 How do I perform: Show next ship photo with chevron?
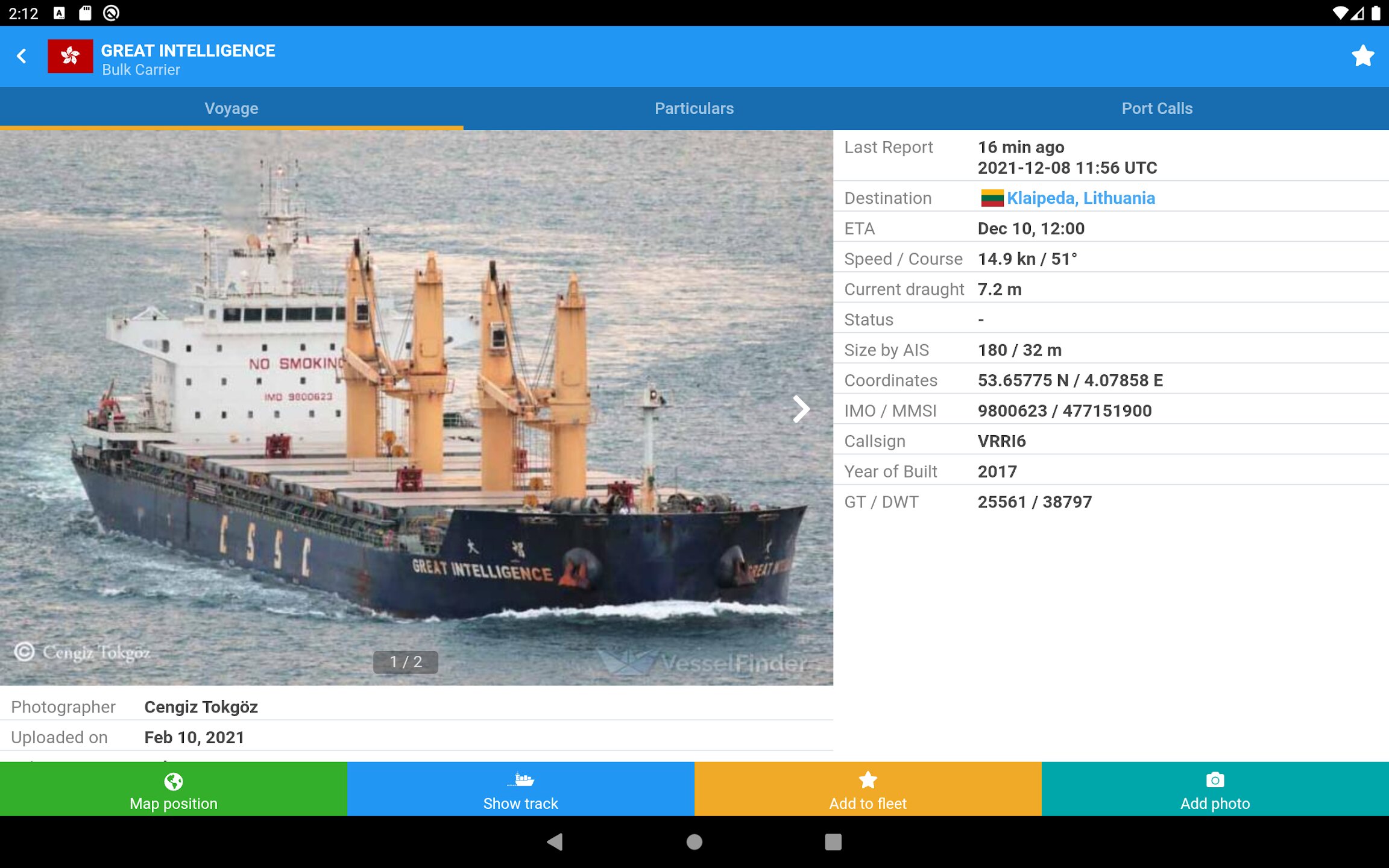(x=801, y=409)
